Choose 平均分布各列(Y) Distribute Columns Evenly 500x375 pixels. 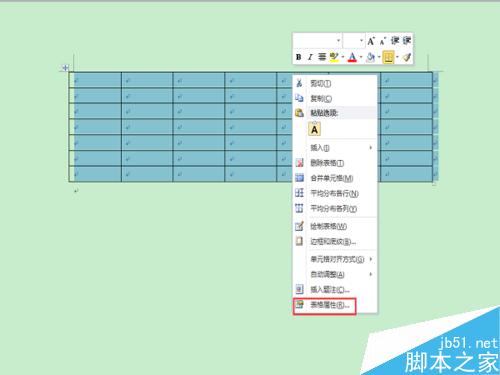tap(335, 208)
